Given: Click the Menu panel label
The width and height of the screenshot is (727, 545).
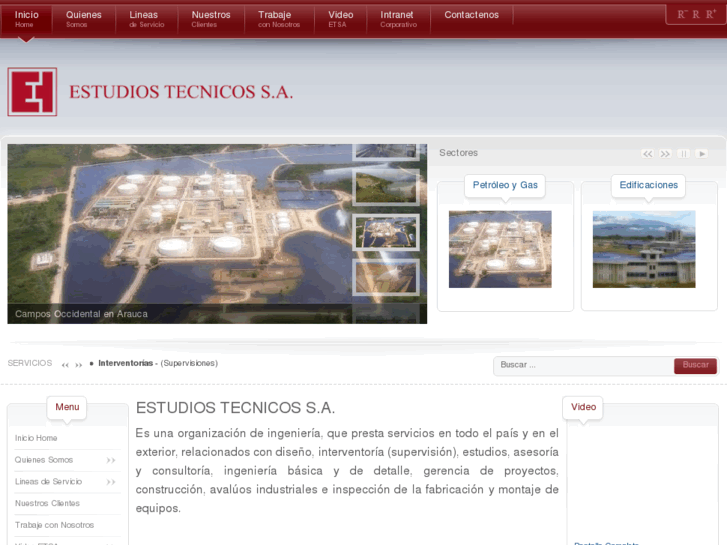Looking at the screenshot, I should 67,407.
